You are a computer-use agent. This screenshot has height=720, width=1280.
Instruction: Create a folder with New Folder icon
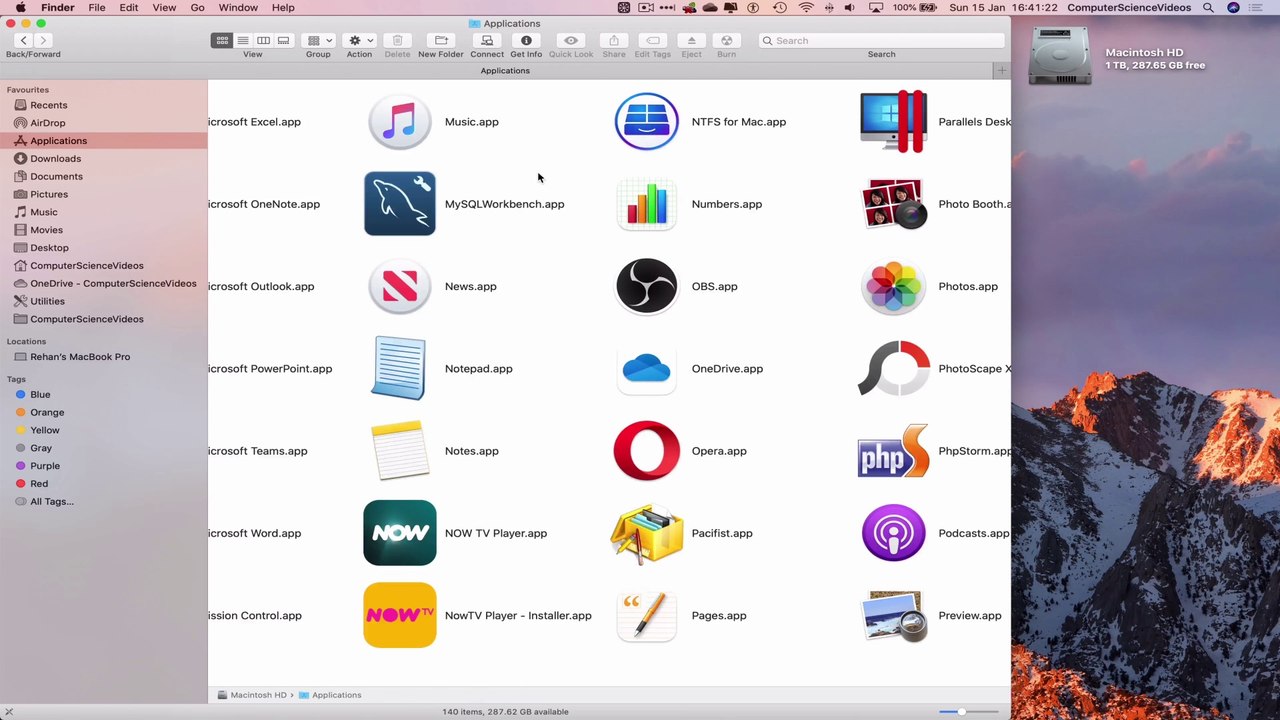pos(441,40)
